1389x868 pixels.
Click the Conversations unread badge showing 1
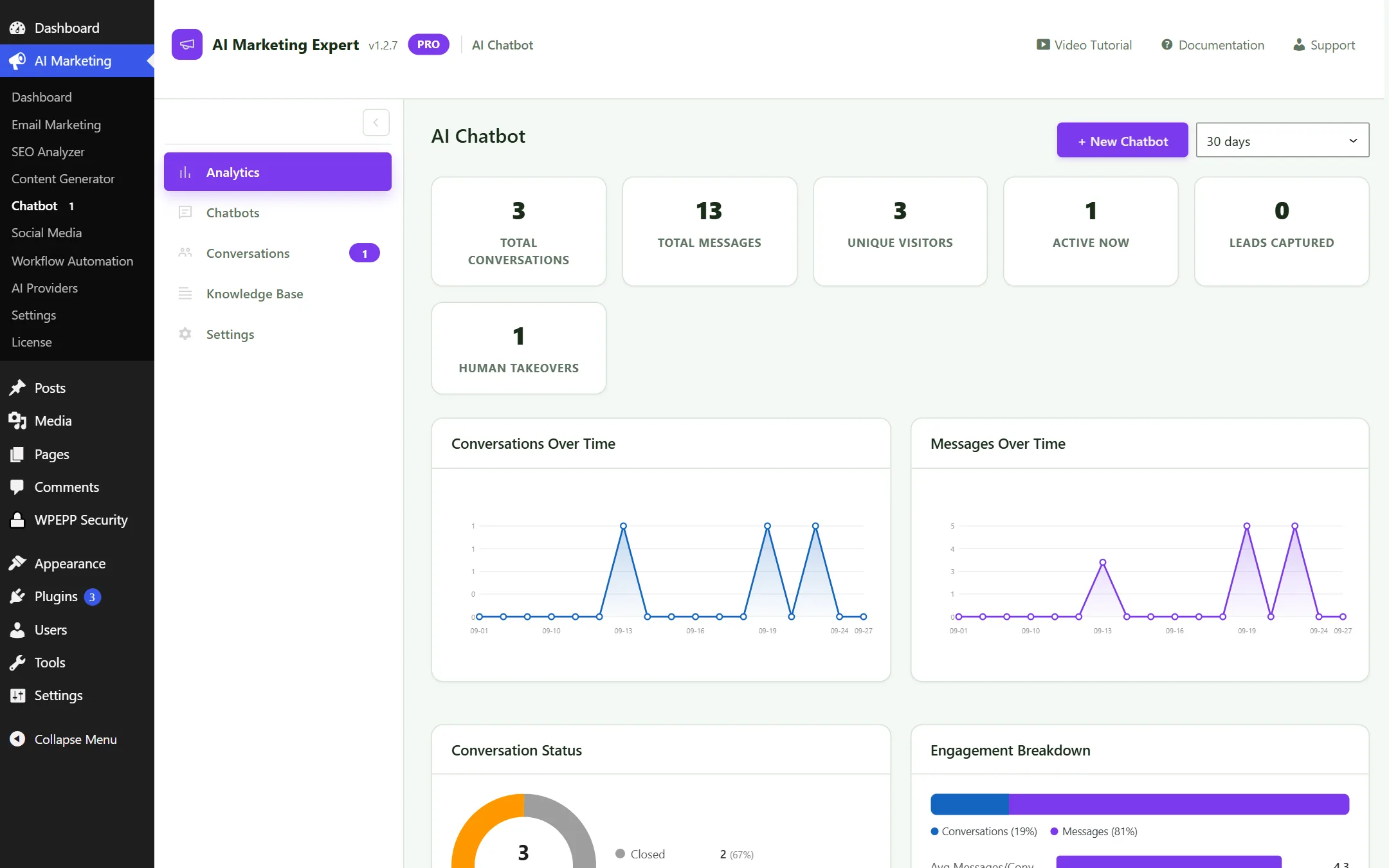click(x=364, y=253)
